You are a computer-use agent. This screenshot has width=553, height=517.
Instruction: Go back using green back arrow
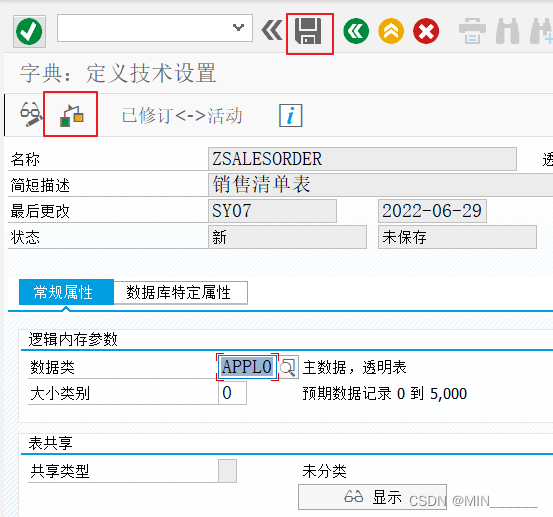(356, 31)
